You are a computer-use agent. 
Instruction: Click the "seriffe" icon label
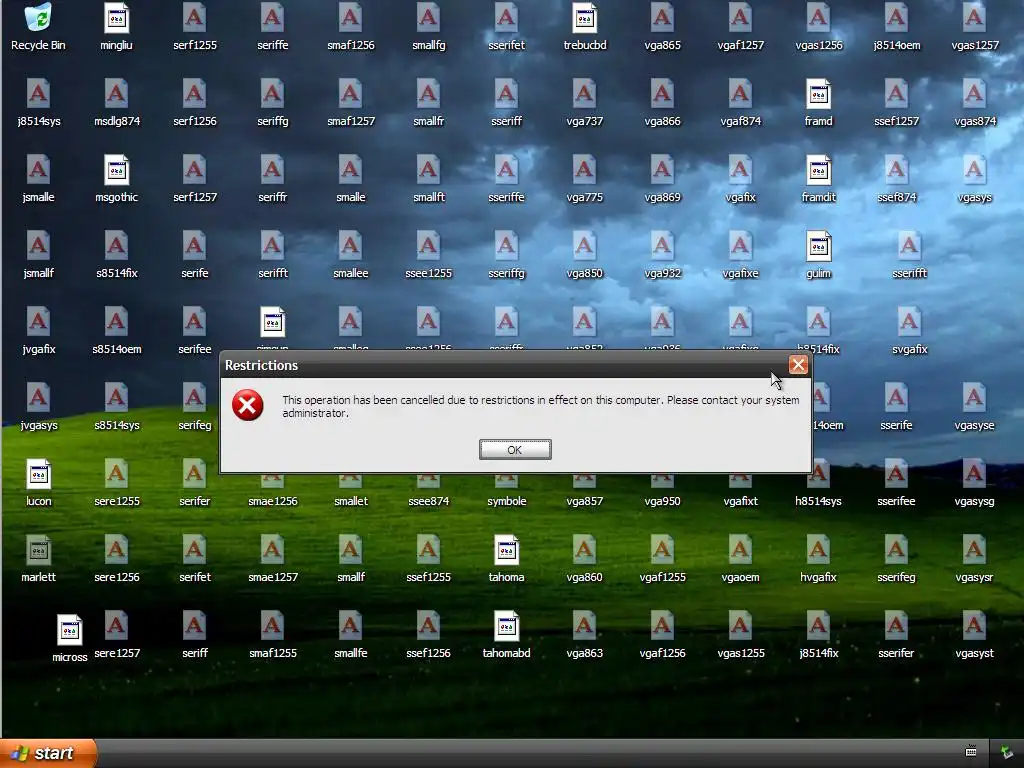[273, 45]
